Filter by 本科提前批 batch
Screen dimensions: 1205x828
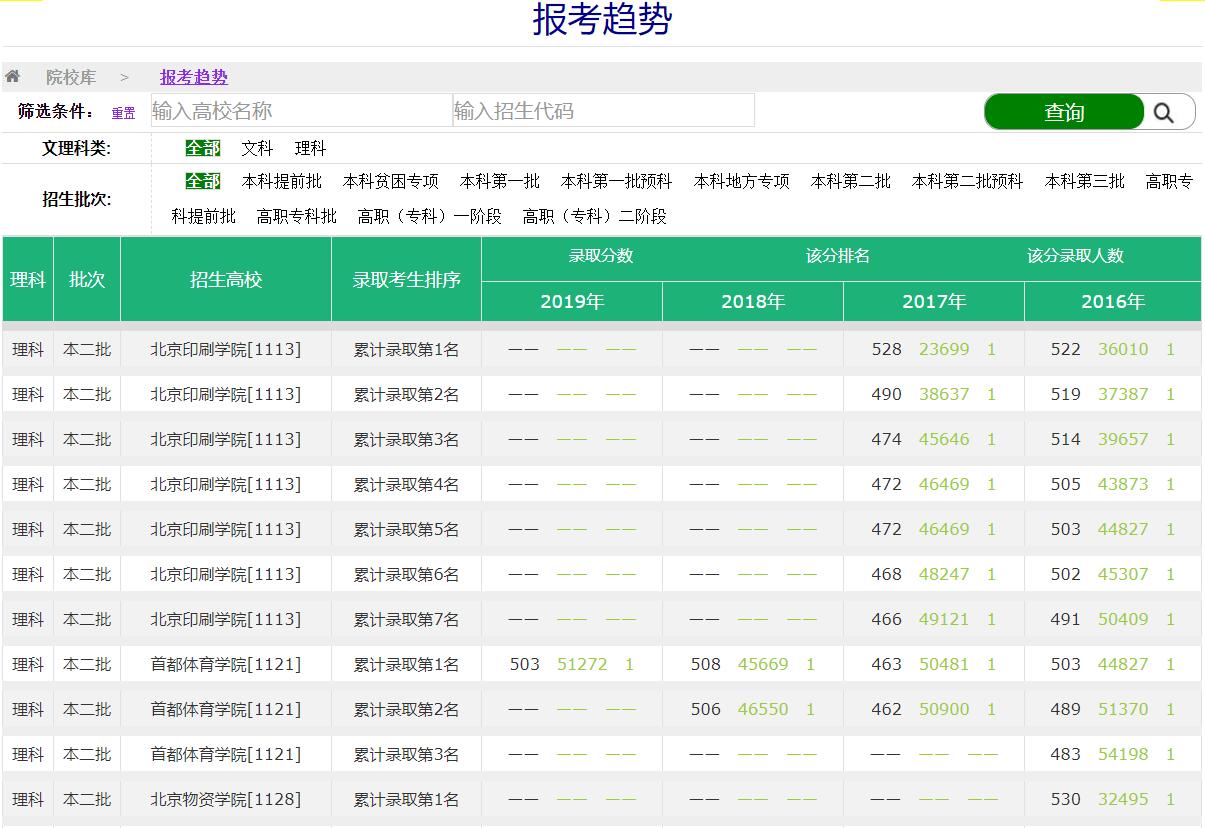pyautogui.click(x=282, y=181)
